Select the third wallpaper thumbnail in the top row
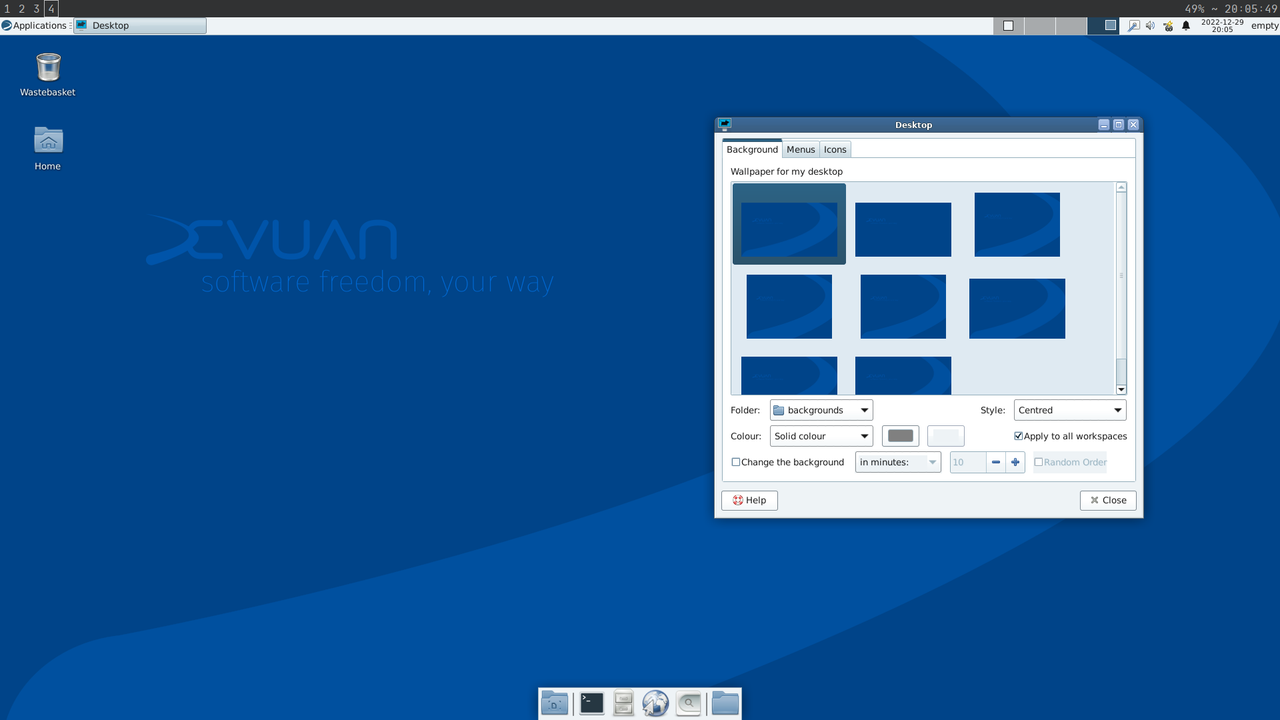 [1017, 225]
